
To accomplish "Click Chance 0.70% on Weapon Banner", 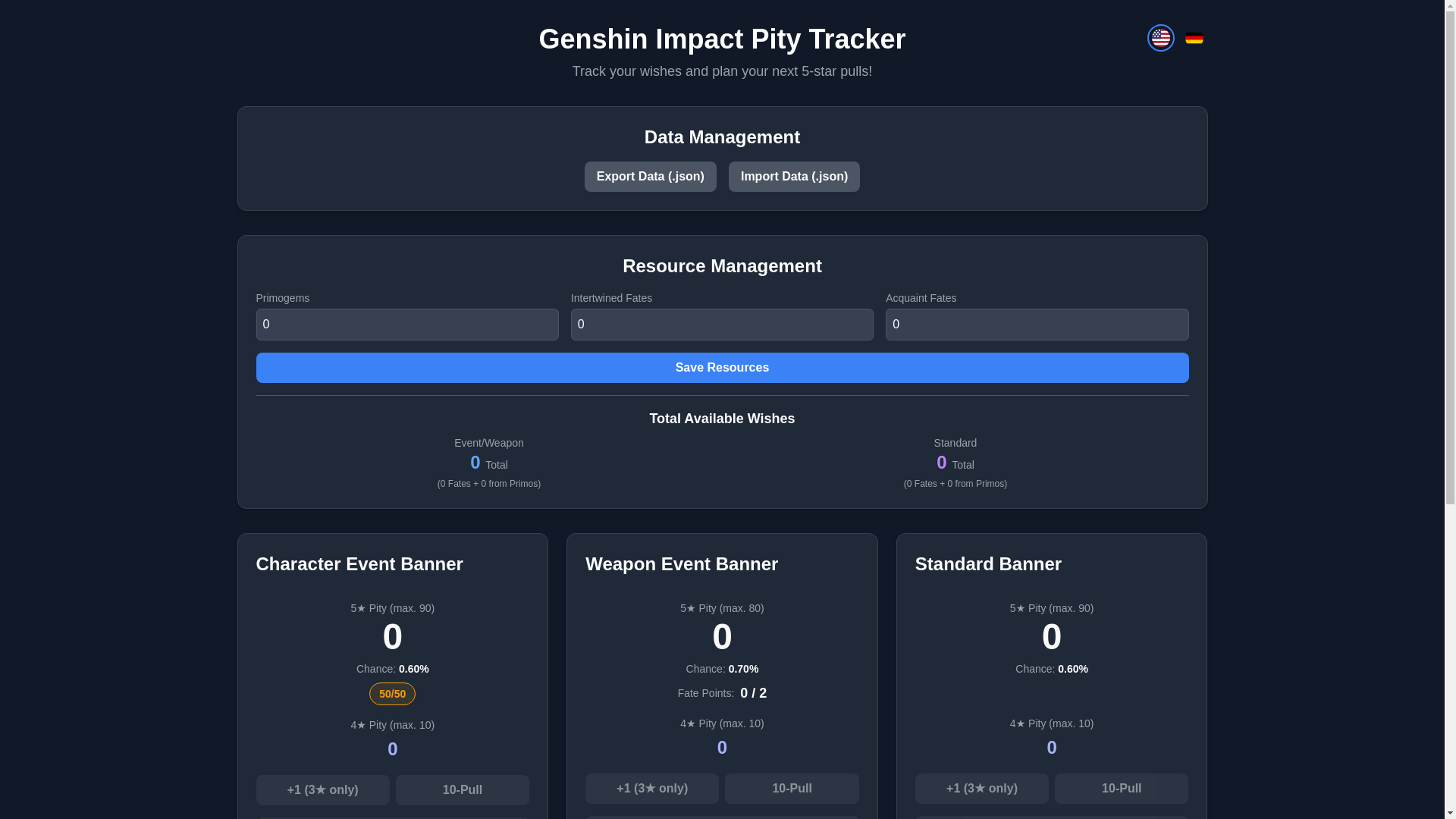I will click(722, 669).
